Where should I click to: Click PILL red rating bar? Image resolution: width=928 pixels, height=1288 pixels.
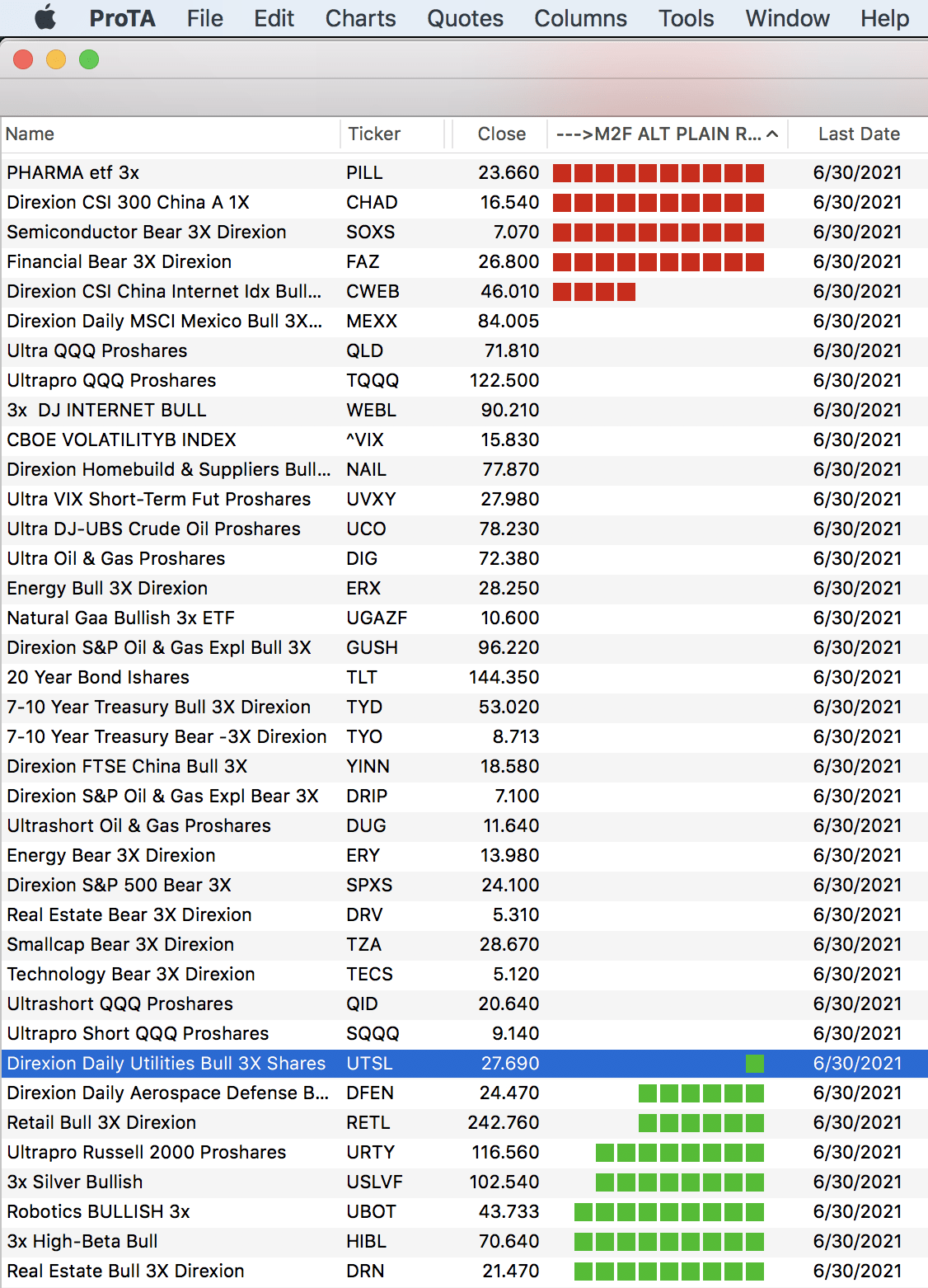point(659,173)
